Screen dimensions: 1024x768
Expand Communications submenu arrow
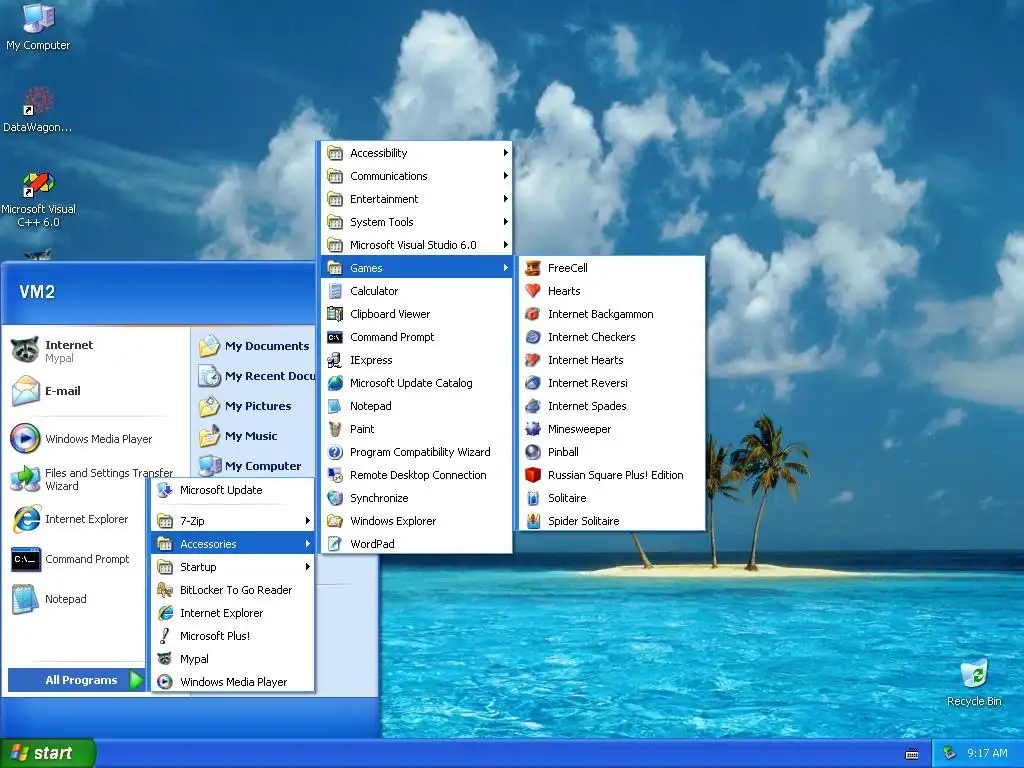(505, 176)
